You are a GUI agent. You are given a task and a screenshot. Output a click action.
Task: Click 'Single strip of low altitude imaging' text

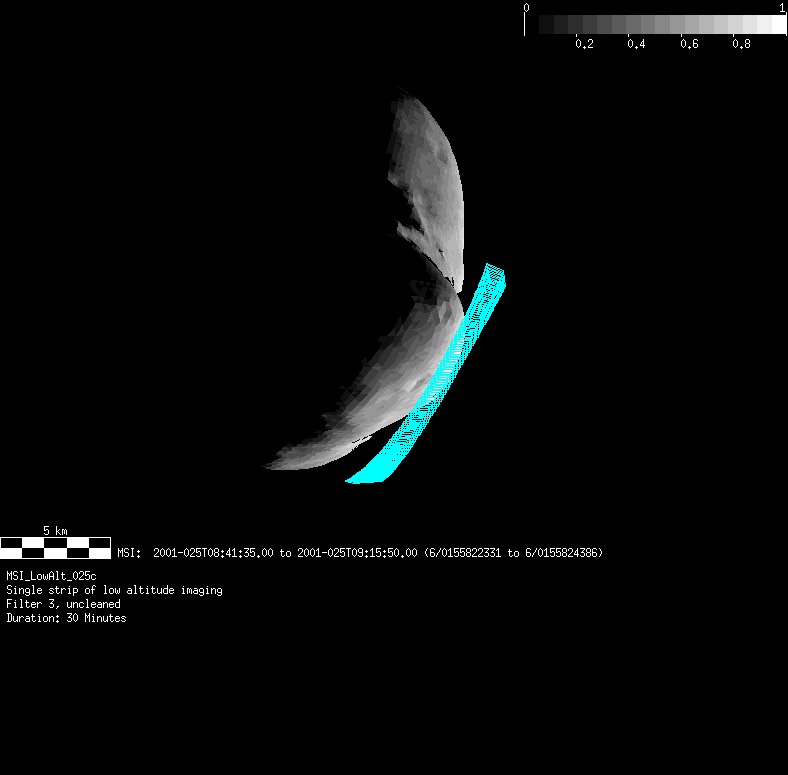114,590
